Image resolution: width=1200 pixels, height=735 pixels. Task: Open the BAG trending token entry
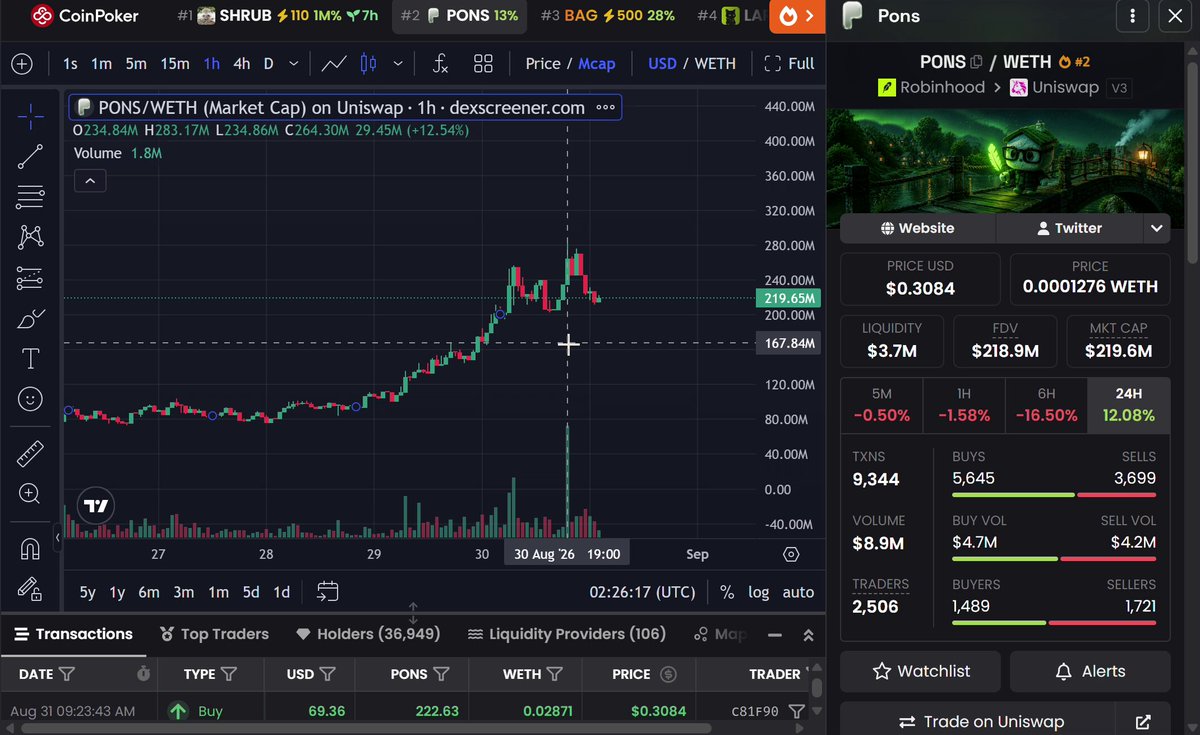(607, 16)
